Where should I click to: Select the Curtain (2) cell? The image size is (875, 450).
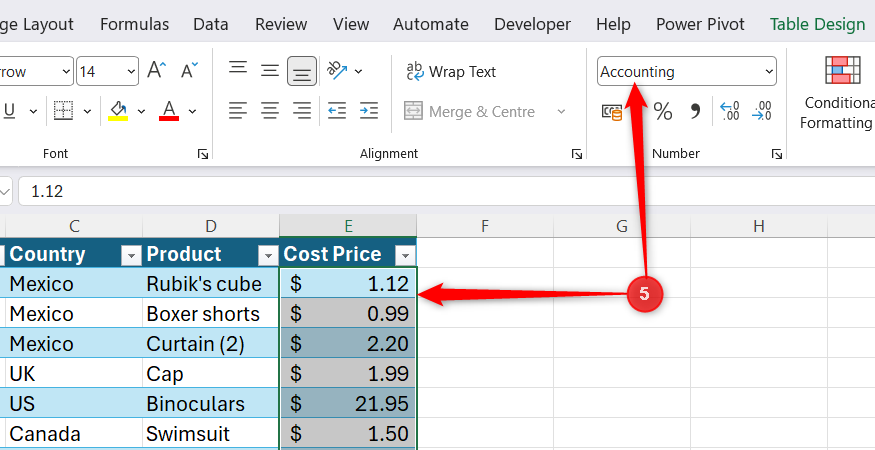[x=211, y=343]
